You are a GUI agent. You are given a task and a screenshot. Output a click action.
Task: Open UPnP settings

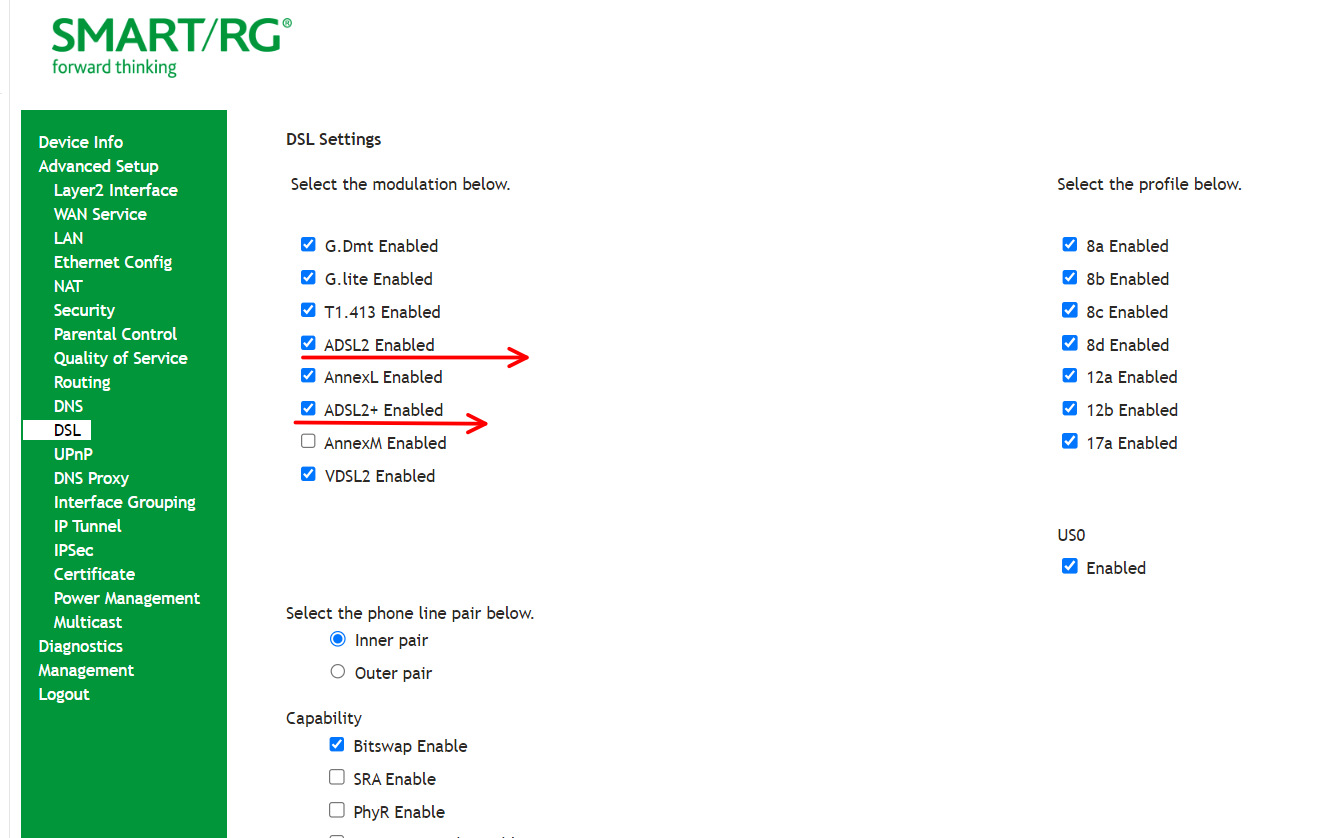pyautogui.click(x=73, y=454)
